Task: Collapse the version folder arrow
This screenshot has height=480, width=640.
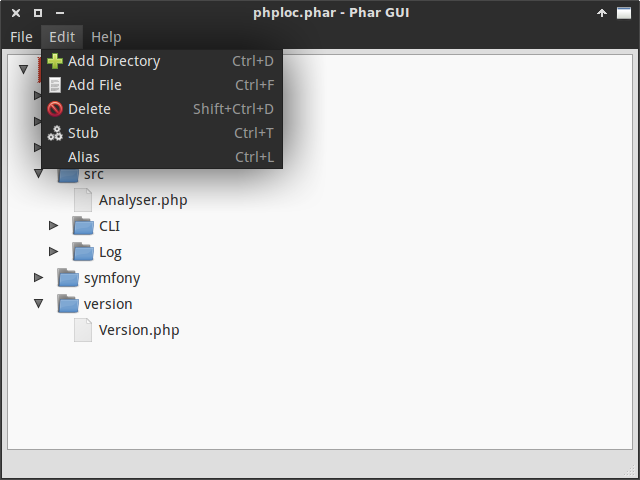Action: click(38, 304)
